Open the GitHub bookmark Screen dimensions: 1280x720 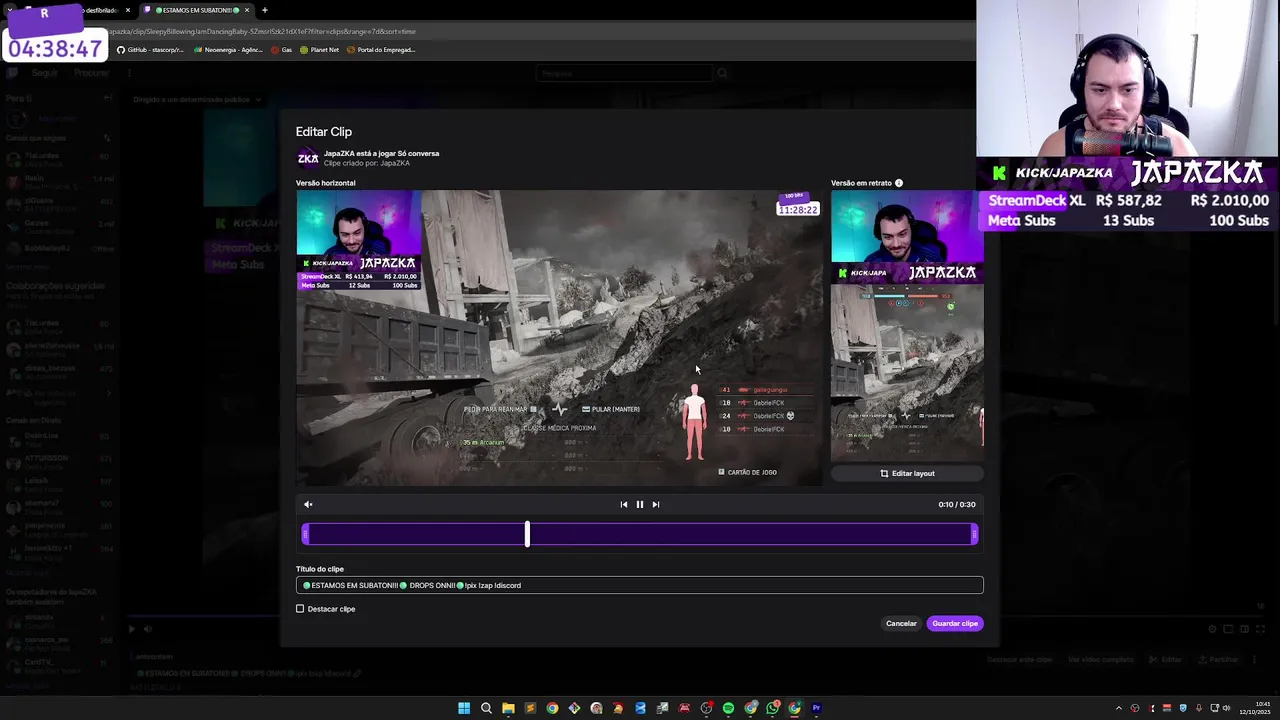[x=150, y=50]
